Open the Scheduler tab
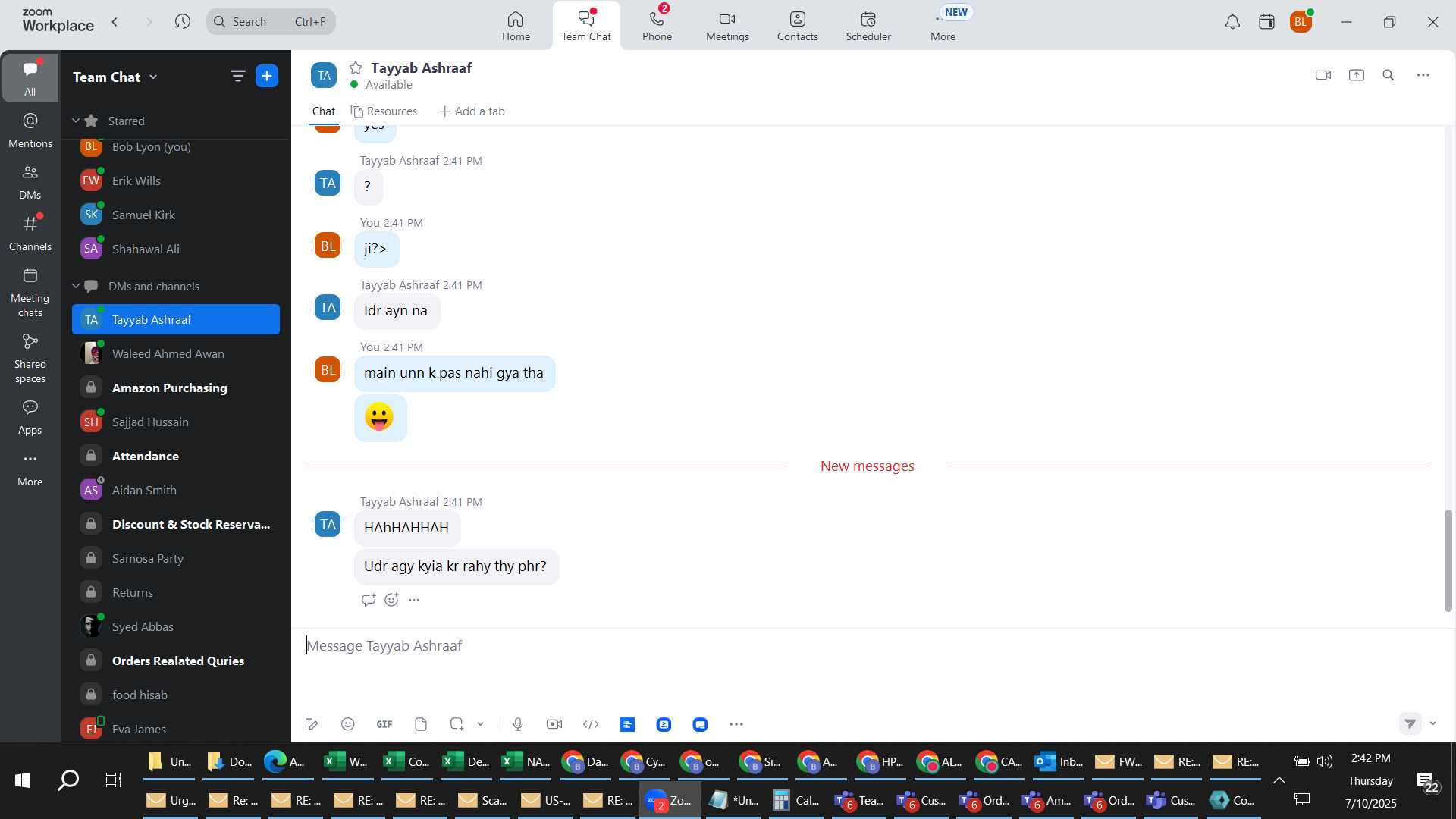The width and height of the screenshot is (1456, 819). click(x=868, y=26)
